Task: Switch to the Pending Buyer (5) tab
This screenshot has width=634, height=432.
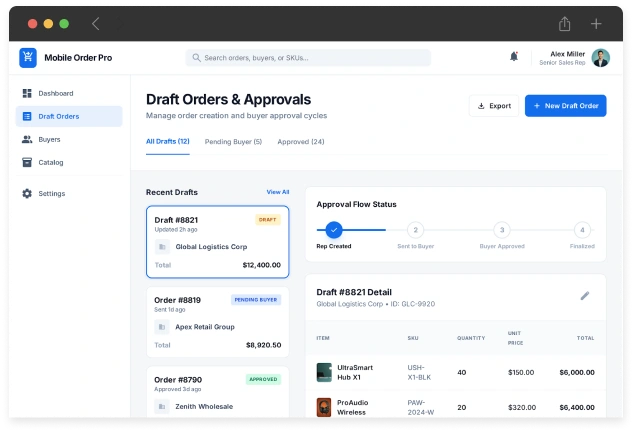Action: [233, 142]
